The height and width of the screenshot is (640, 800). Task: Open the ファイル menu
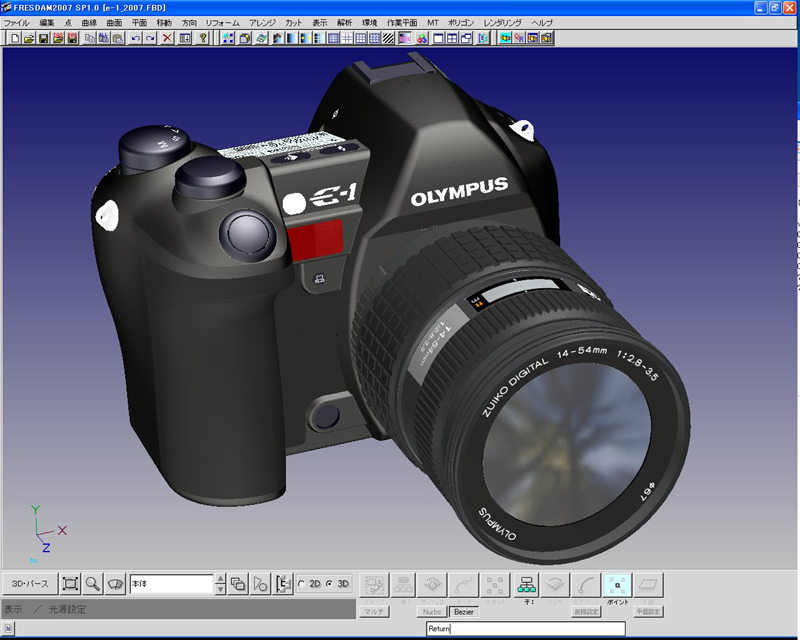(17, 22)
